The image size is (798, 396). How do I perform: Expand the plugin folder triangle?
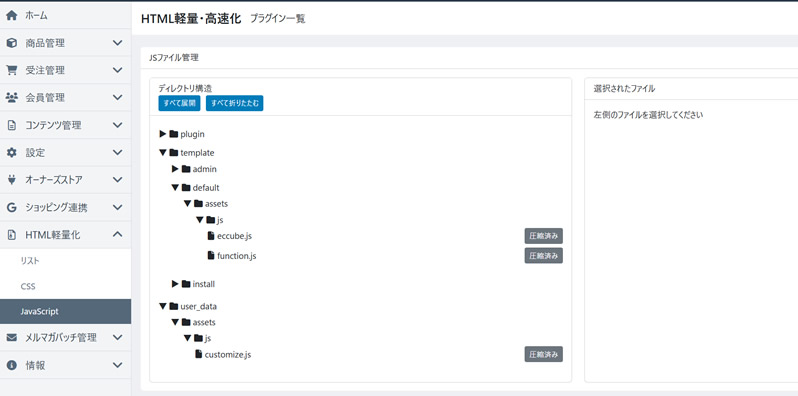pos(163,134)
